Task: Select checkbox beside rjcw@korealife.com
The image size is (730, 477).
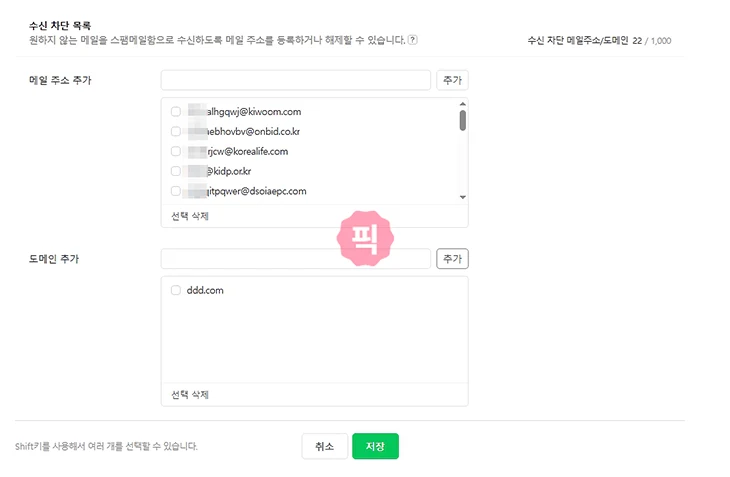Action: pyautogui.click(x=176, y=151)
